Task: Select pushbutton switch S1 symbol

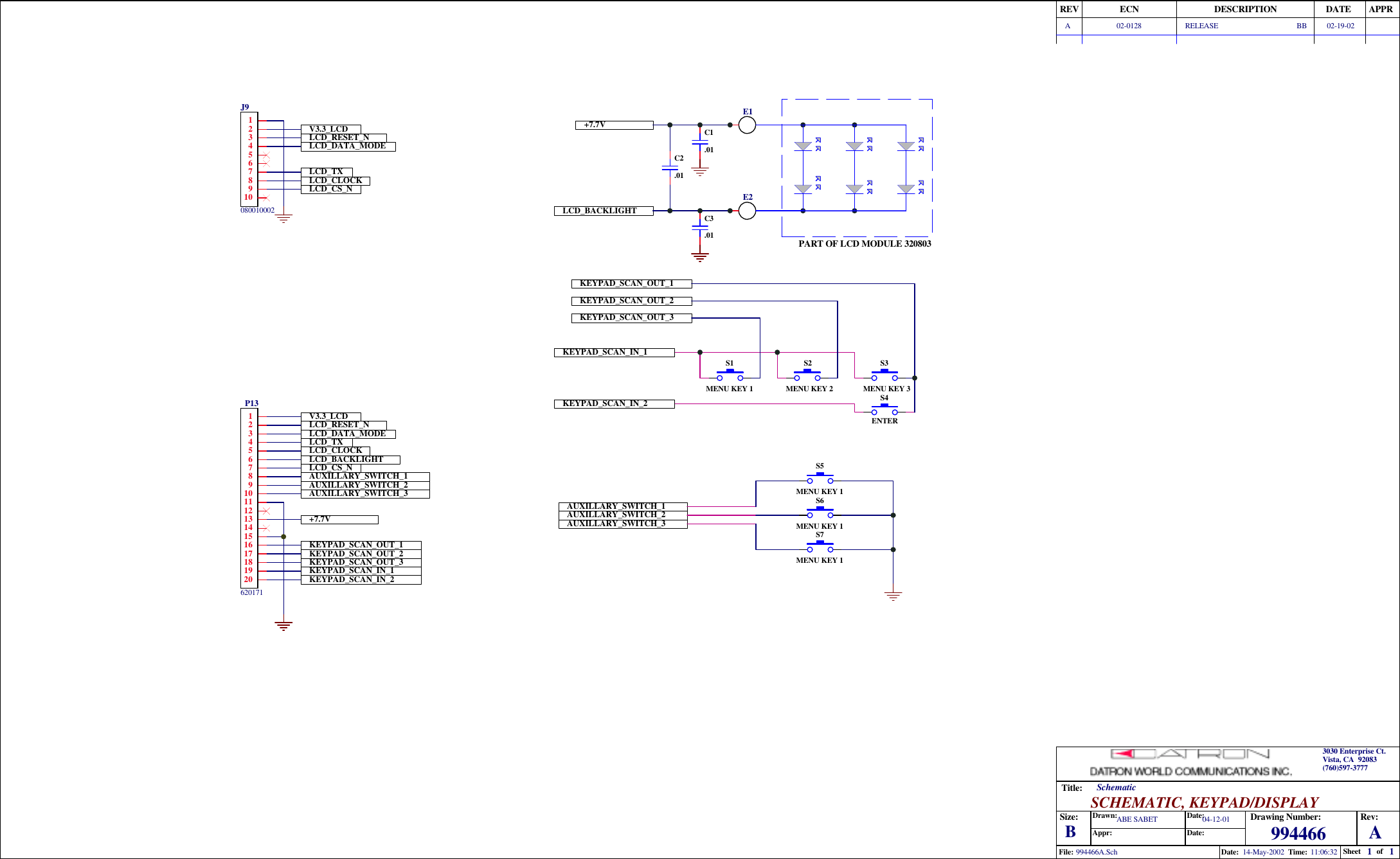Action: point(730,375)
